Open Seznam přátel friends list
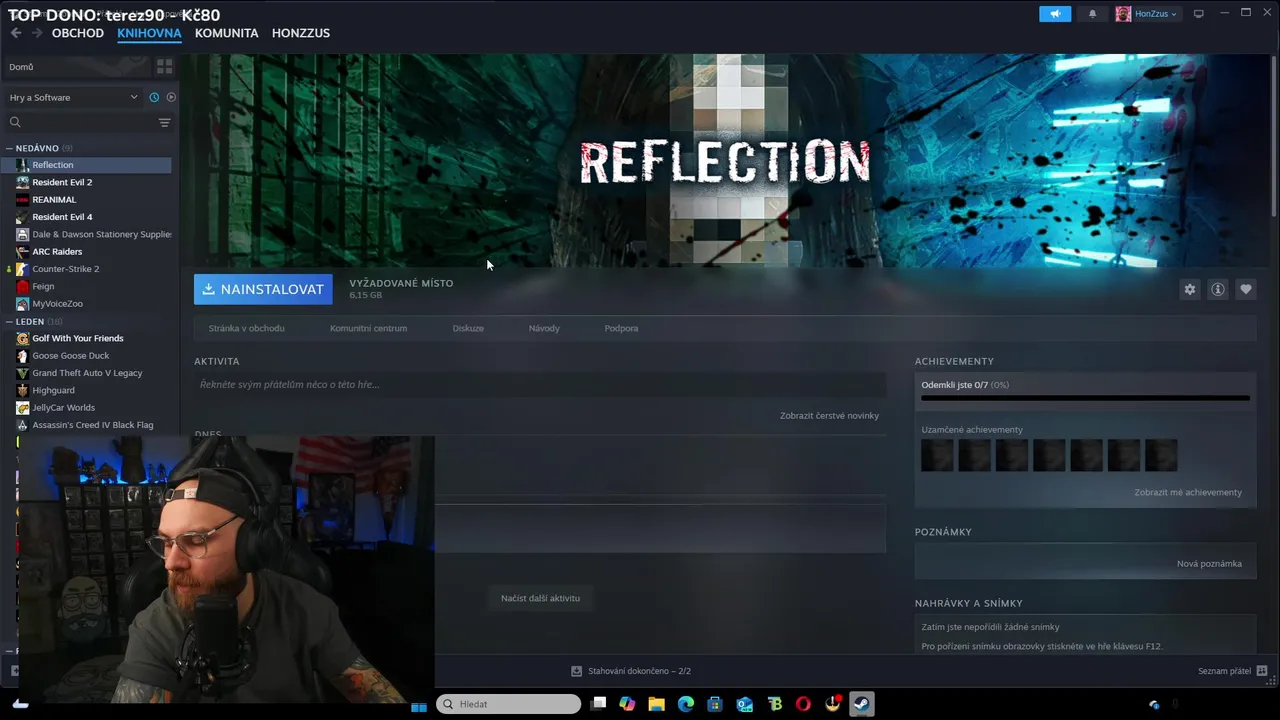This screenshot has height=720, width=1280. pyautogui.click(x=1232, y=671)
